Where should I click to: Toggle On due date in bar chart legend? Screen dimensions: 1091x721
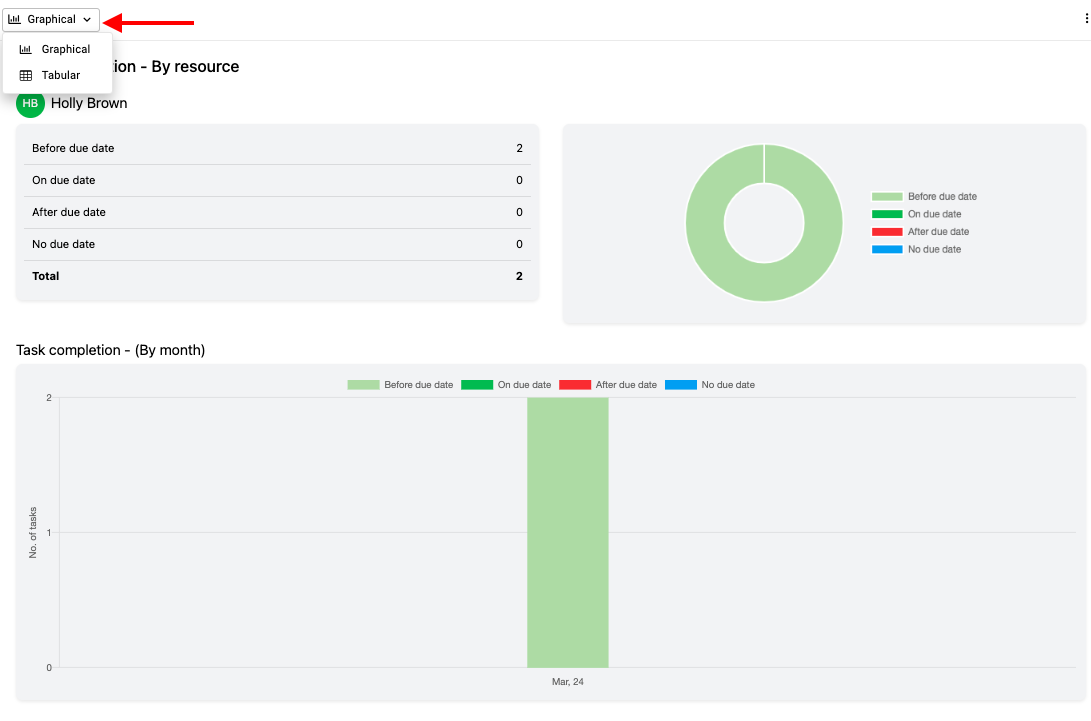(506, 385)
